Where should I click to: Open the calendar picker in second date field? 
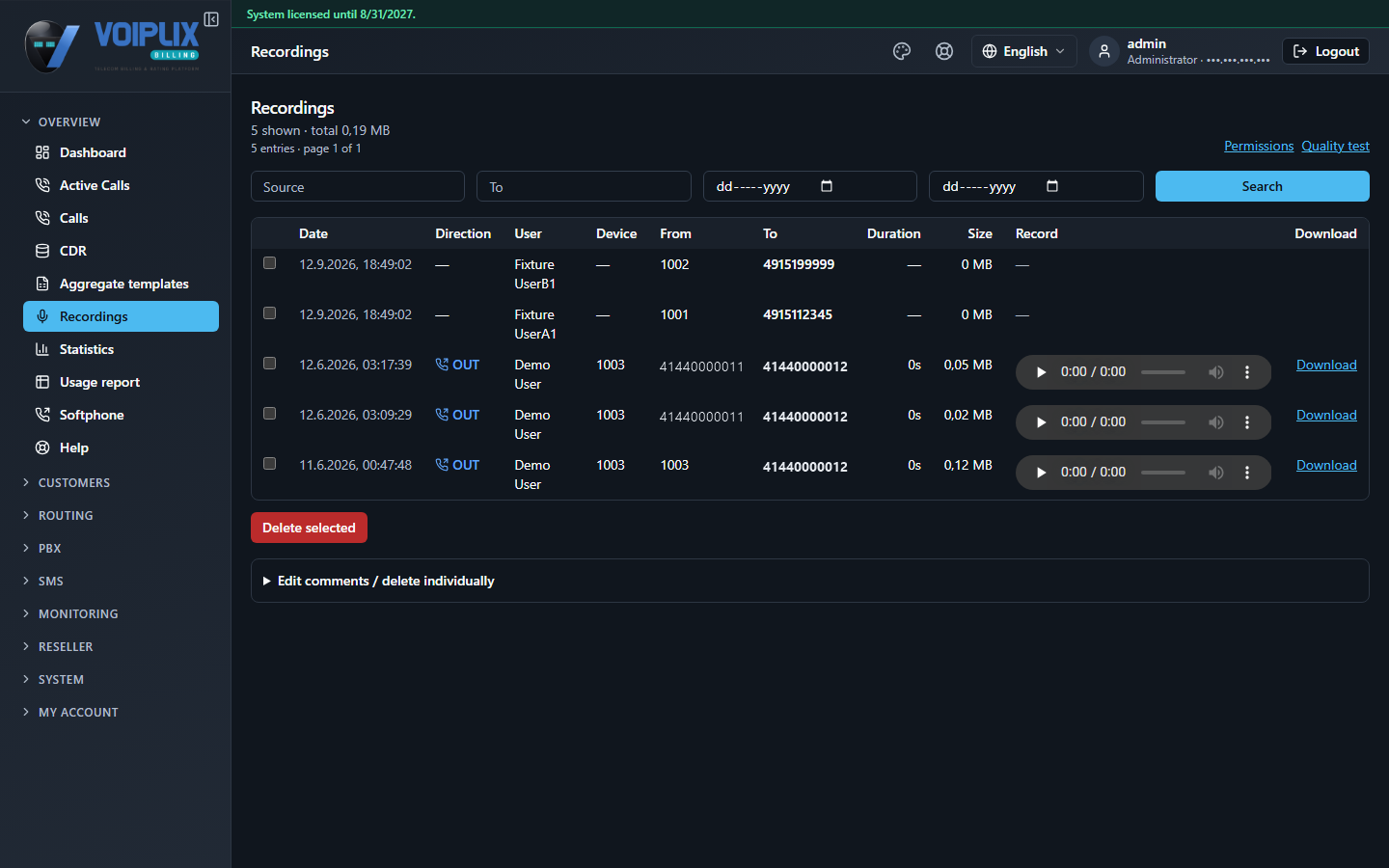tap(1052, 186)
